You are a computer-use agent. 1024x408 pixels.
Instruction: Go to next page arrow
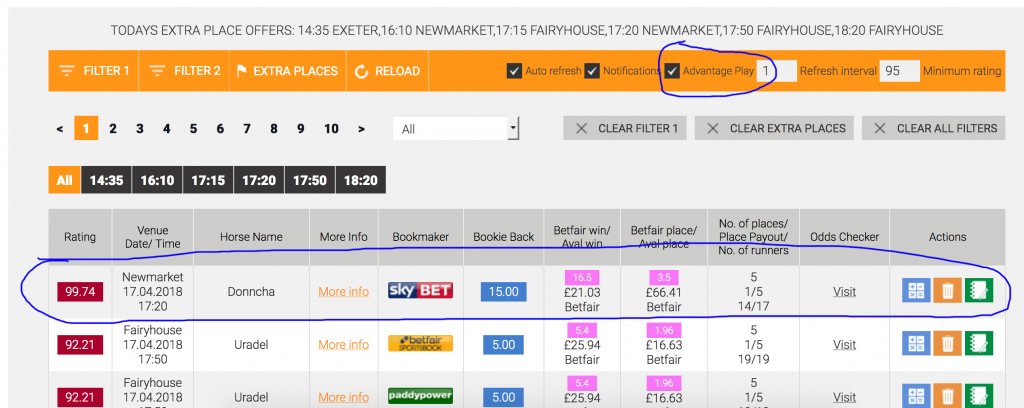[x=361, y=129]
